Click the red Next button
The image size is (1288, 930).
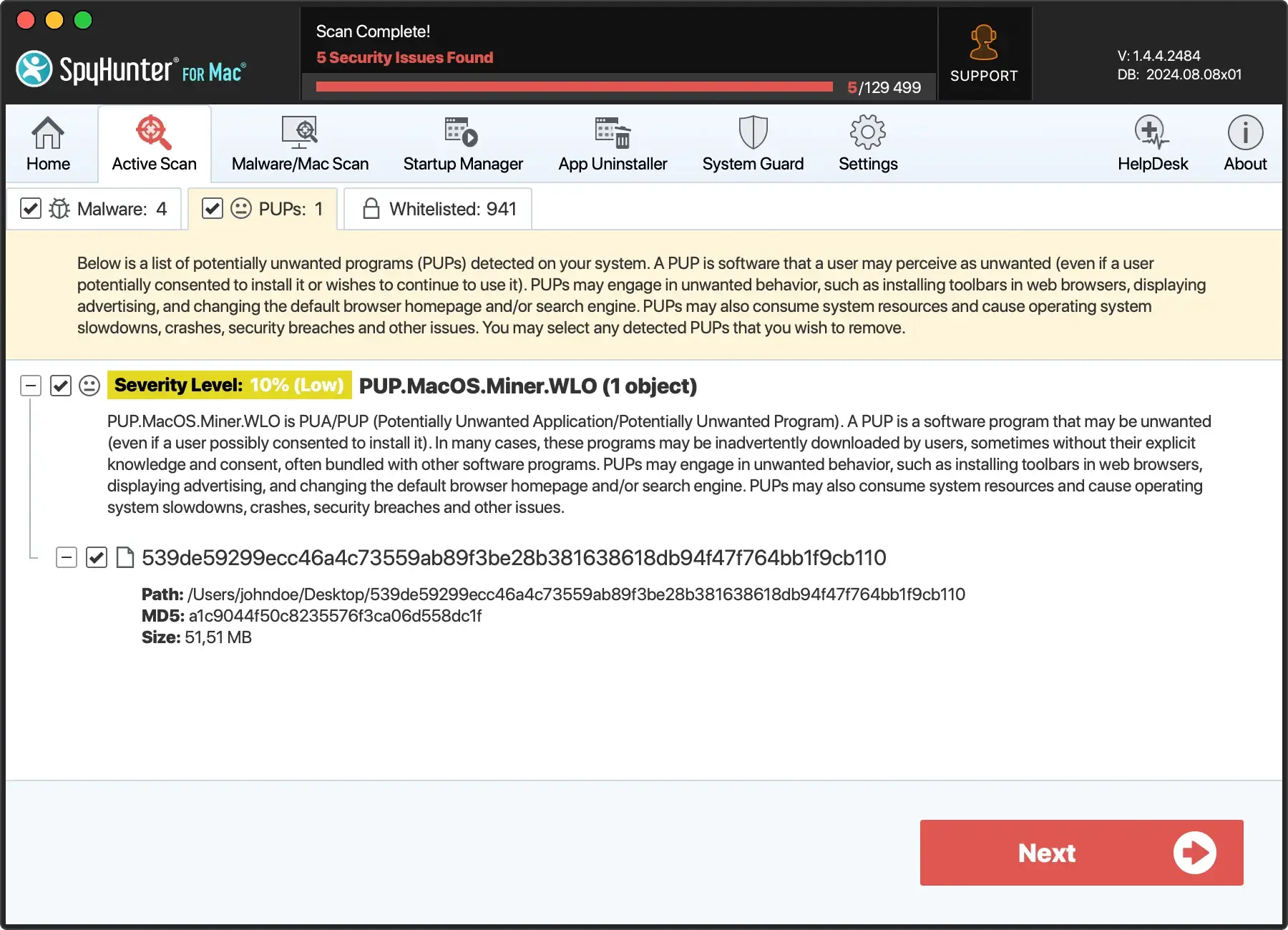click(1081, 853)
